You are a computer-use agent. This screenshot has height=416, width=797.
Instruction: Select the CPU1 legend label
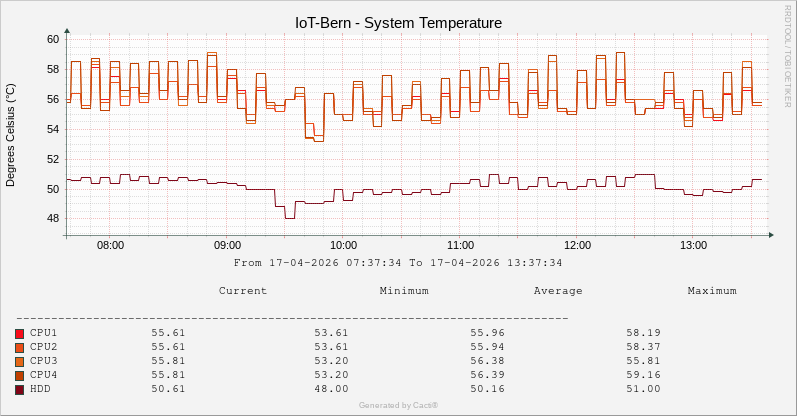coord(43,333)
